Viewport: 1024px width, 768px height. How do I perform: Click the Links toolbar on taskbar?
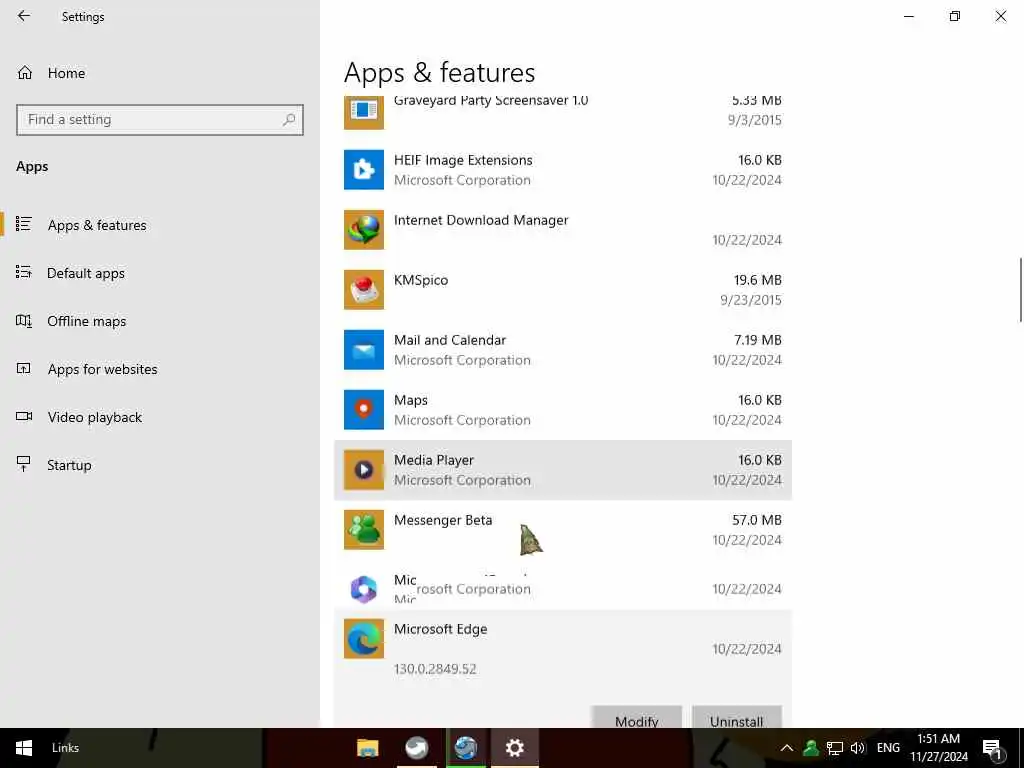coord(65,748)
